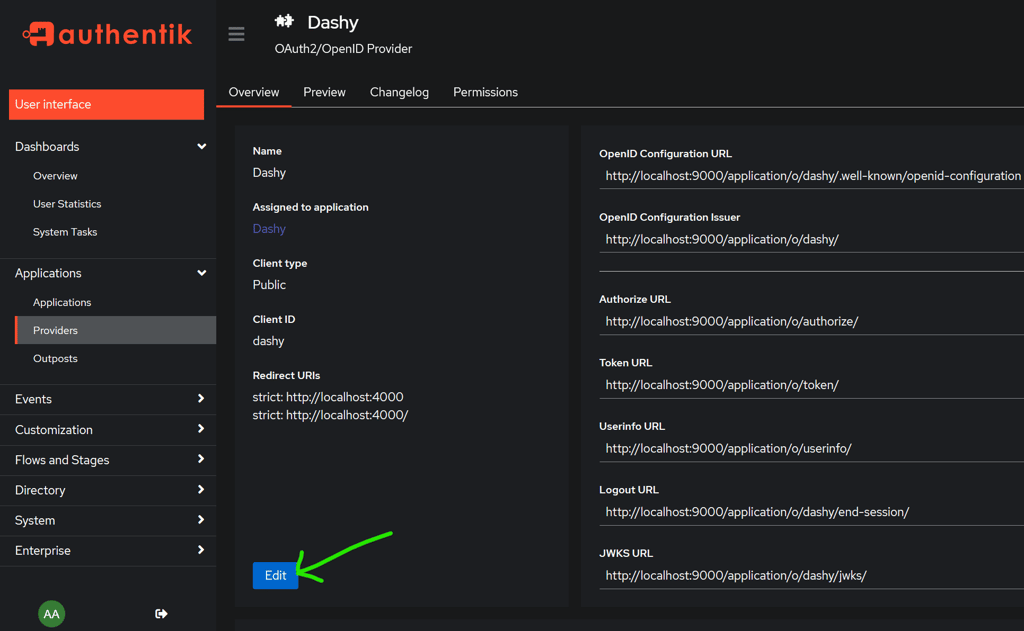Click the Authorize URL field

[x=811, y=321]
